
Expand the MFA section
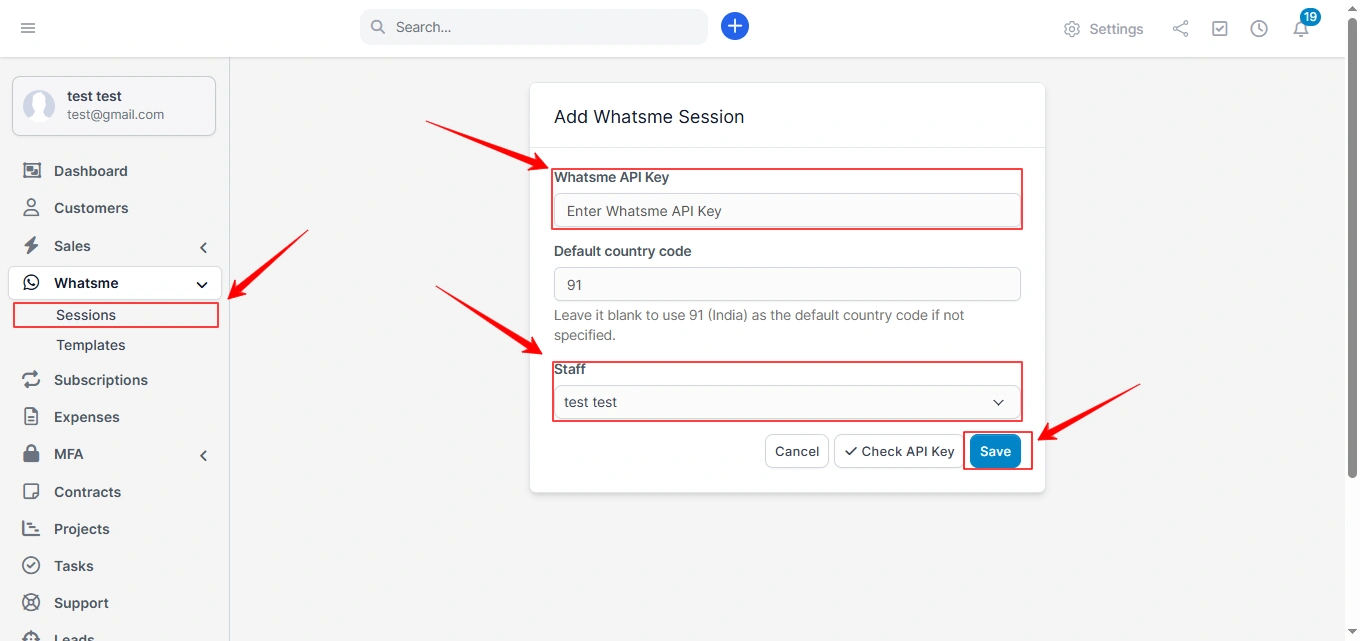(x=202, y=454)
